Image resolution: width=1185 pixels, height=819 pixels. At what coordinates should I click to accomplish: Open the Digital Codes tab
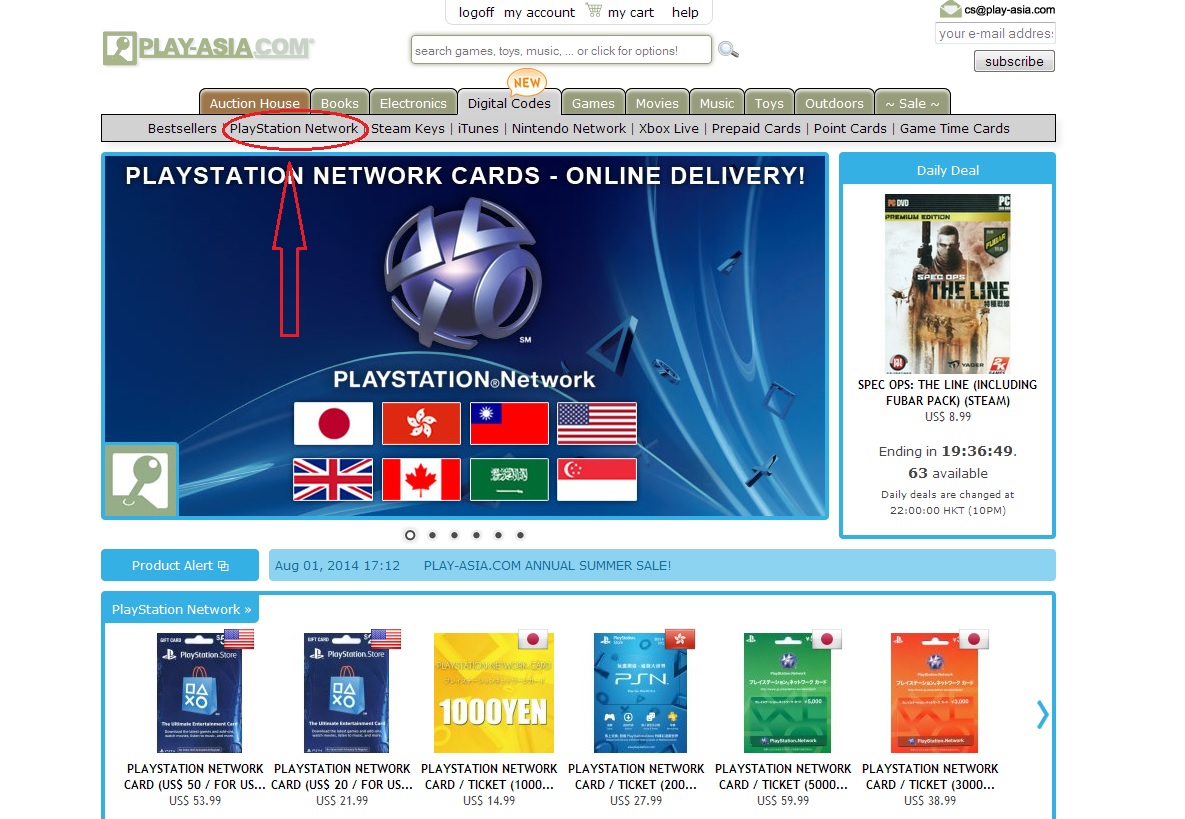click(x=509, y=103)
